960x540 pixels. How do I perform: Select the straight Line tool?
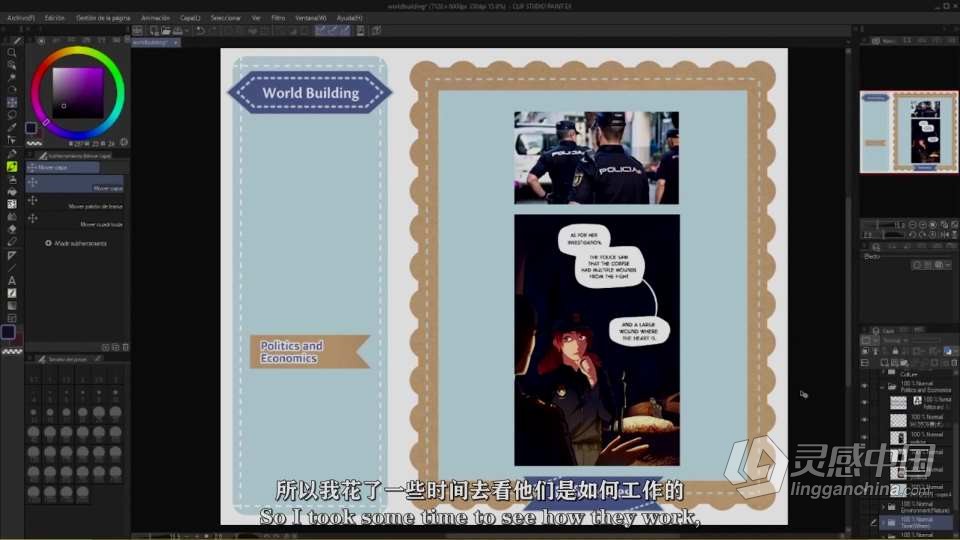pyautogui.click(x=12, y=268)
